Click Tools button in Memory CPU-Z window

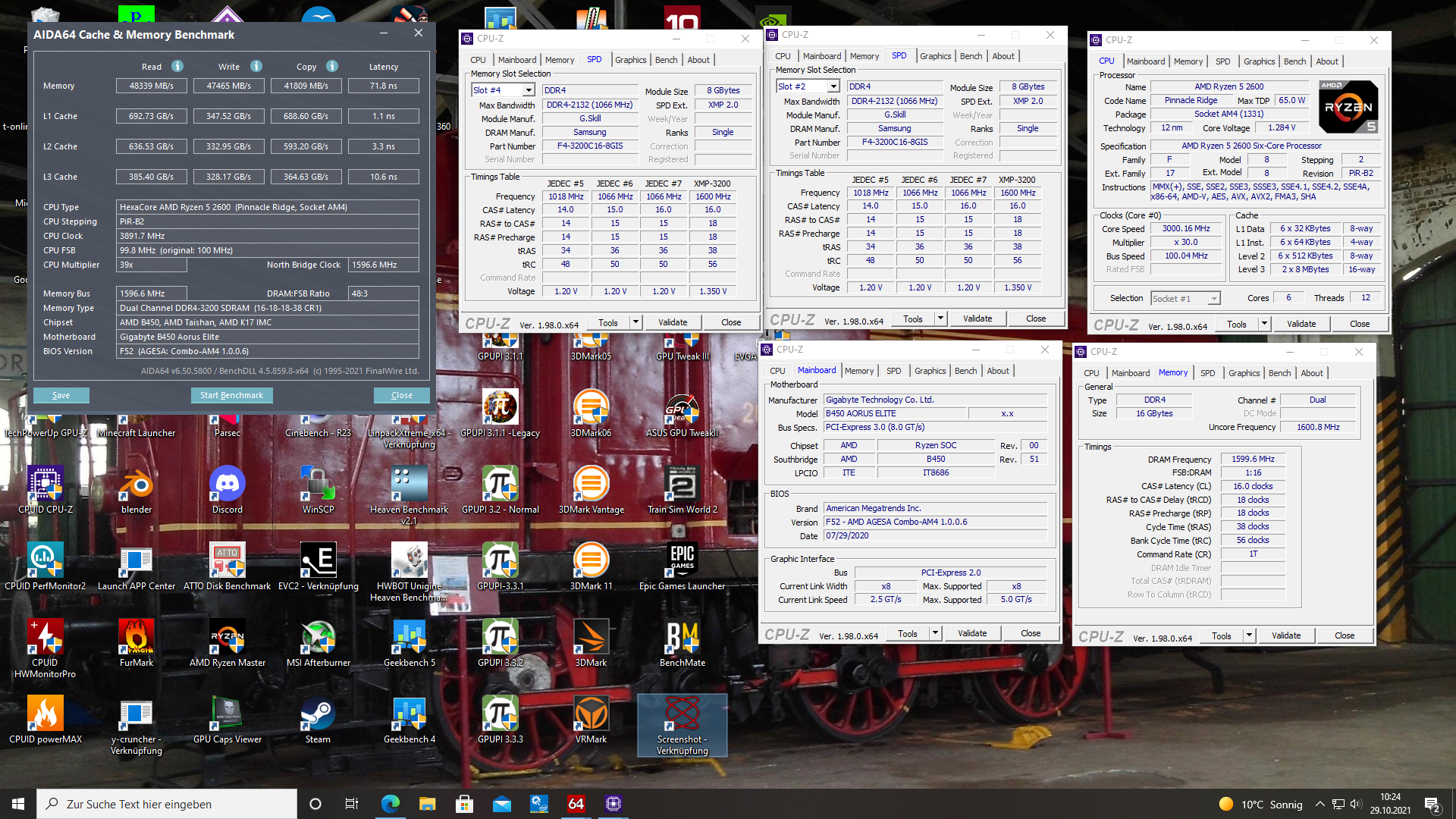click(1221, 635)
